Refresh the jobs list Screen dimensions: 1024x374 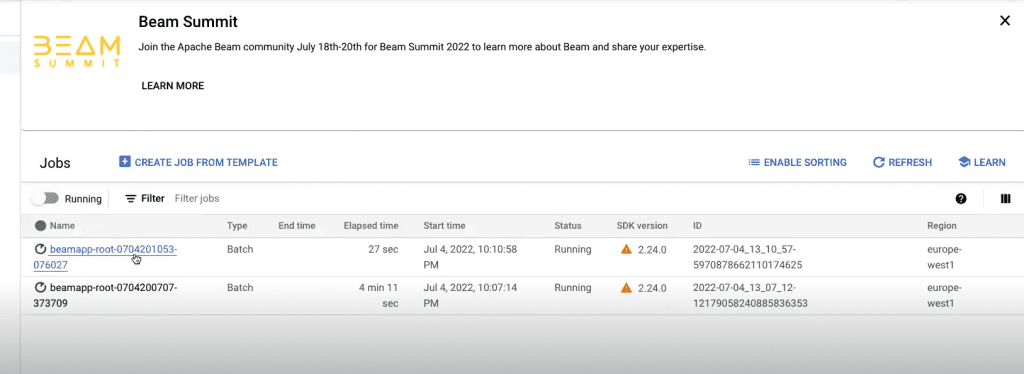[902, 163]
